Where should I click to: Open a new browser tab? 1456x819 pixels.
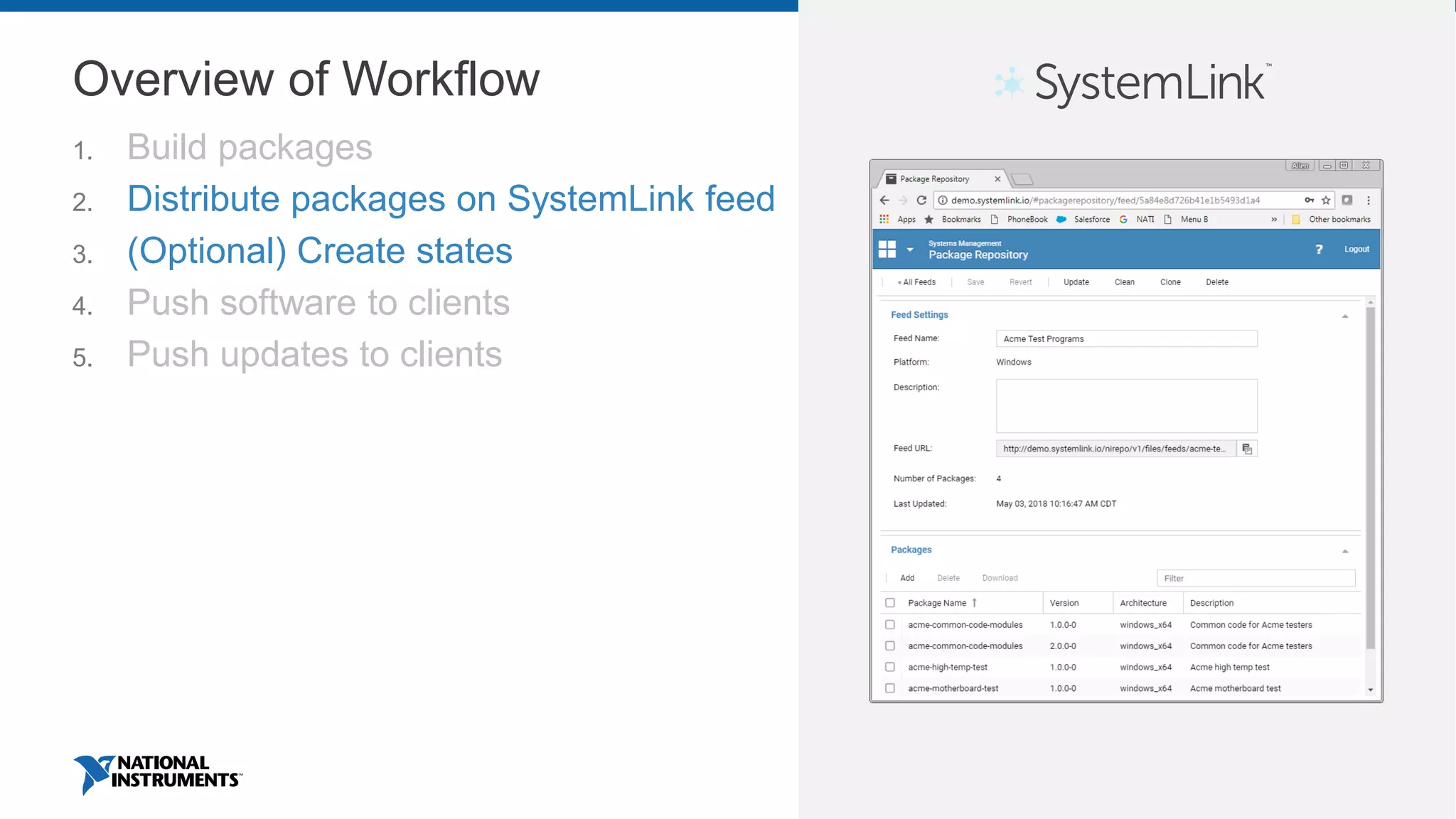coord(1022,179)
